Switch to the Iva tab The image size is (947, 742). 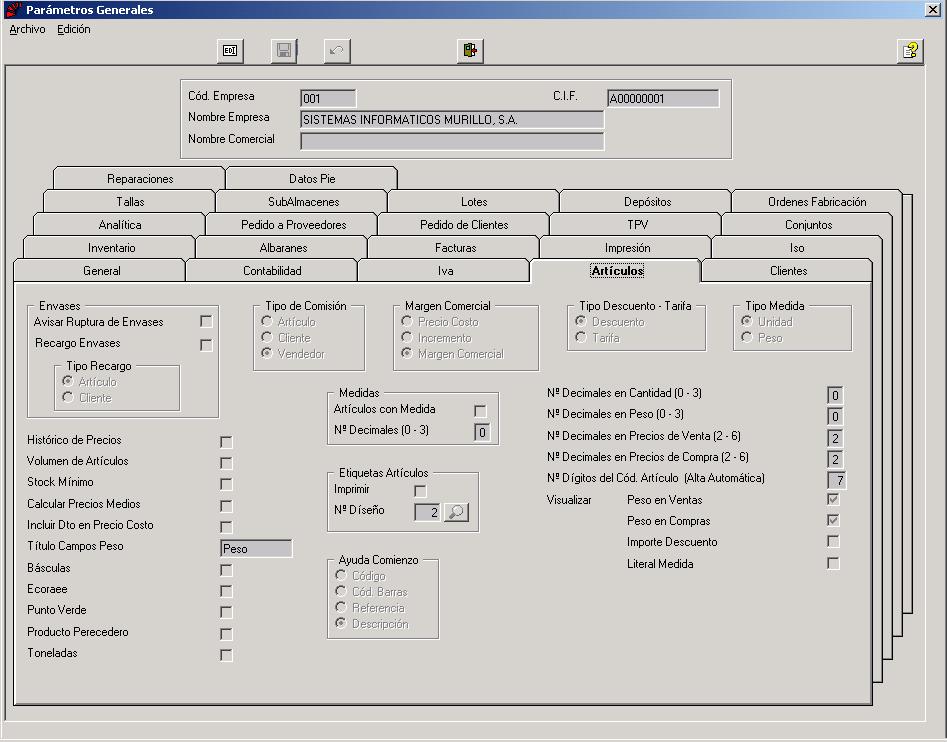pyautogui.click(x=445, y=270)
